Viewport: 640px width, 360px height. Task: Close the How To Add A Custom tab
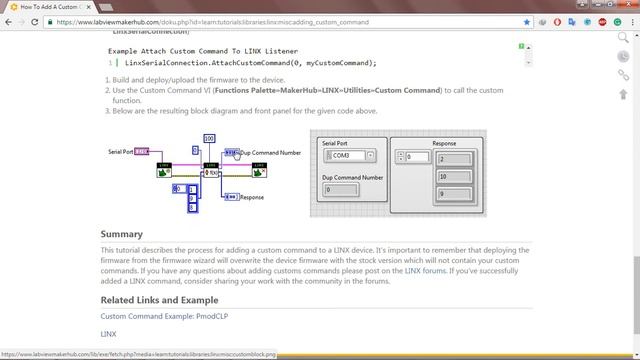pyautogui.click(x=88, y=7)
